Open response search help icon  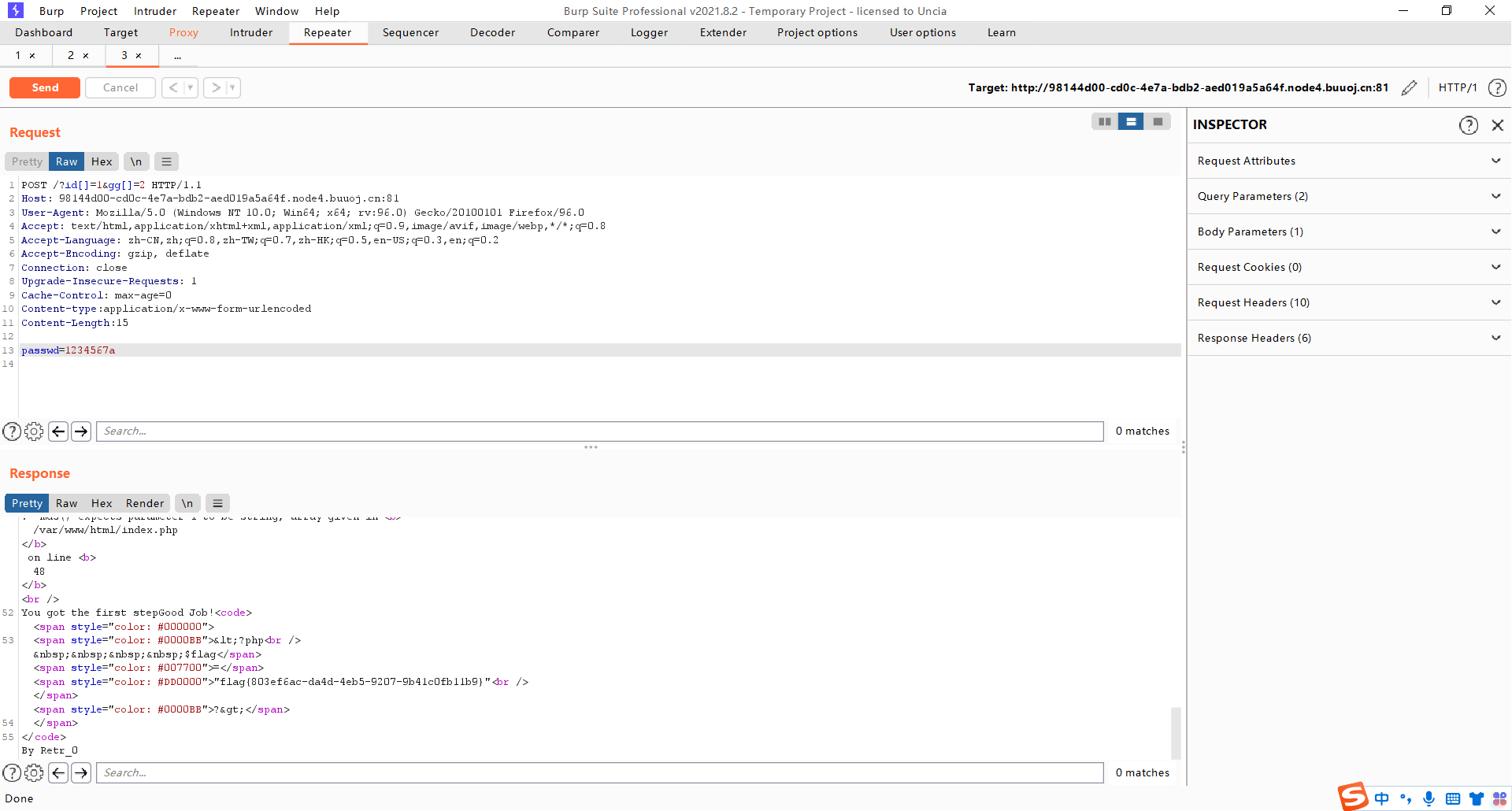[12, 772]
